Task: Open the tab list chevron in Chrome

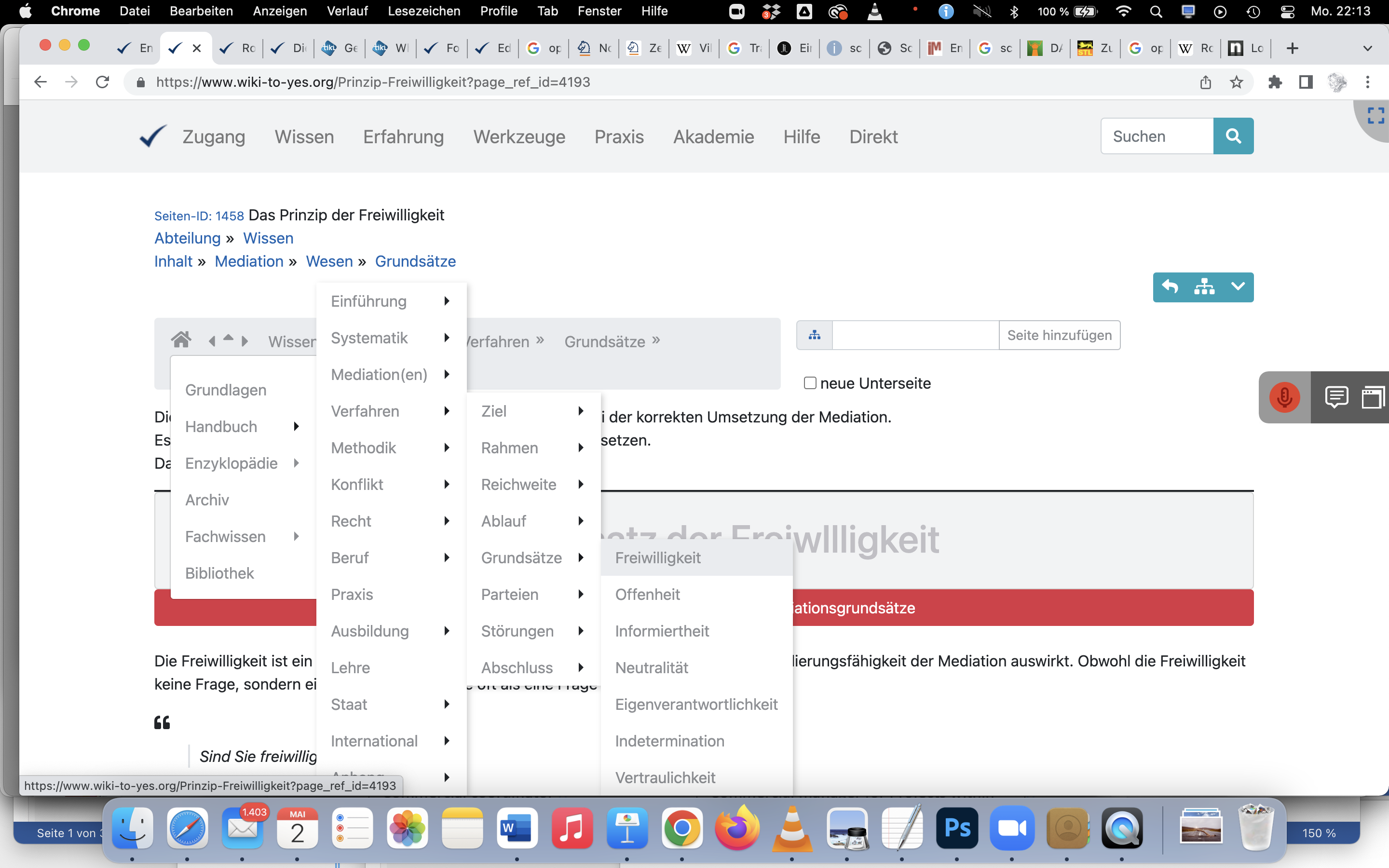Action: point(1367,48)
